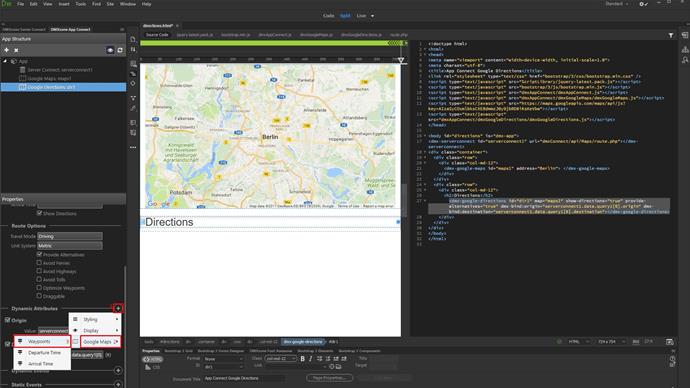Select the Google Directions: dir1 node

pyautogui.click(x=63, y=87)
